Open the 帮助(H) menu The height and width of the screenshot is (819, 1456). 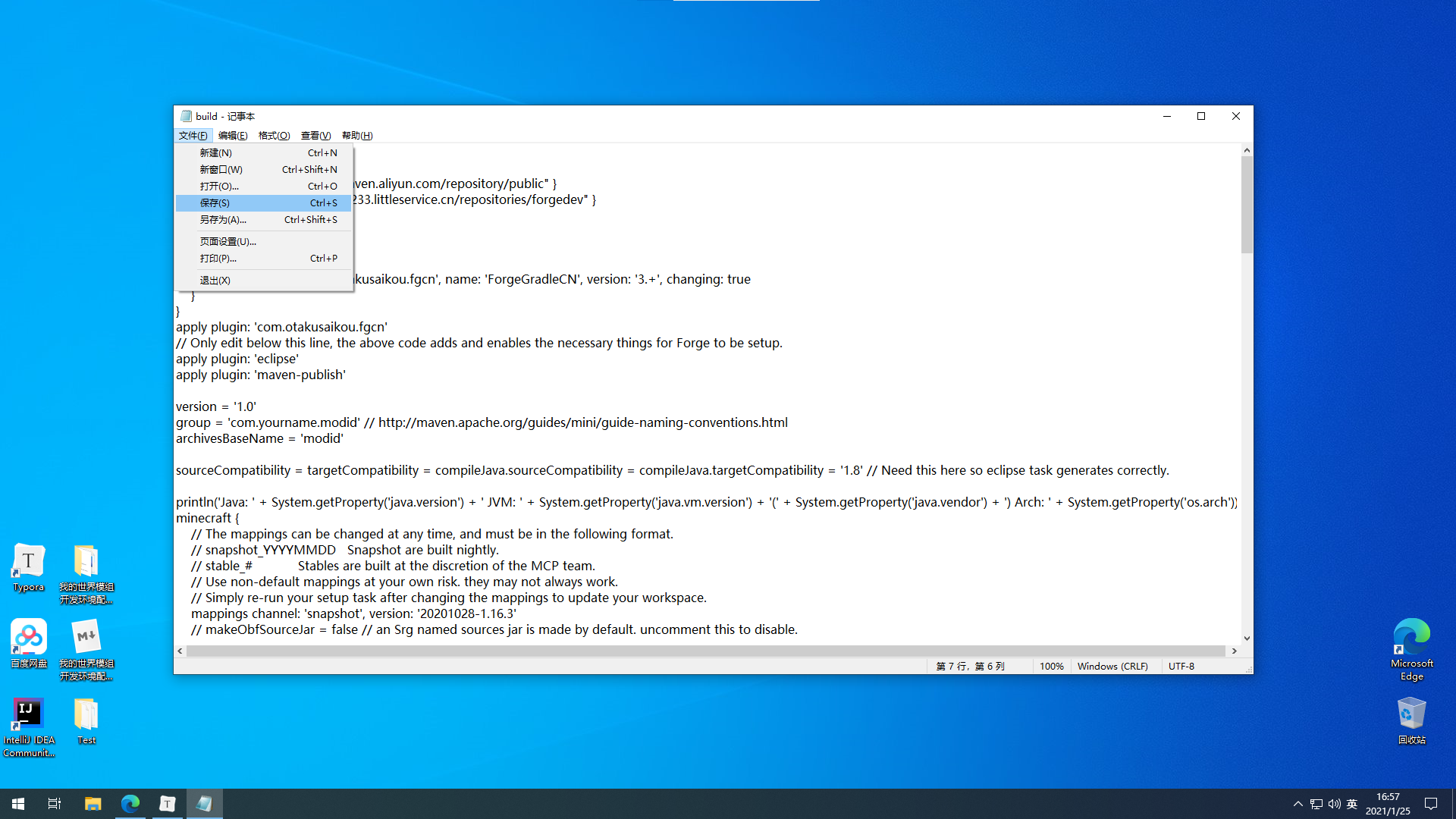356,136
